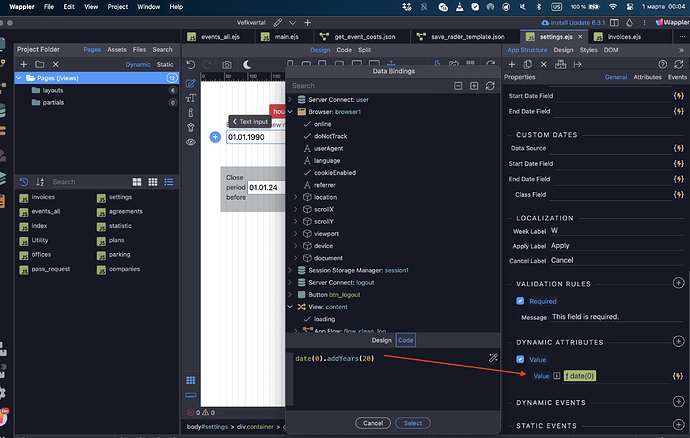Add dynamic event plus icon
The image size is (690, 438).
679,401
